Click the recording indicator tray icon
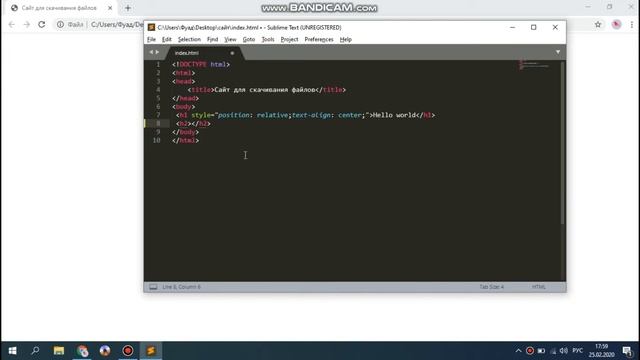Screen dimensions: 640x360 (530, 351)
